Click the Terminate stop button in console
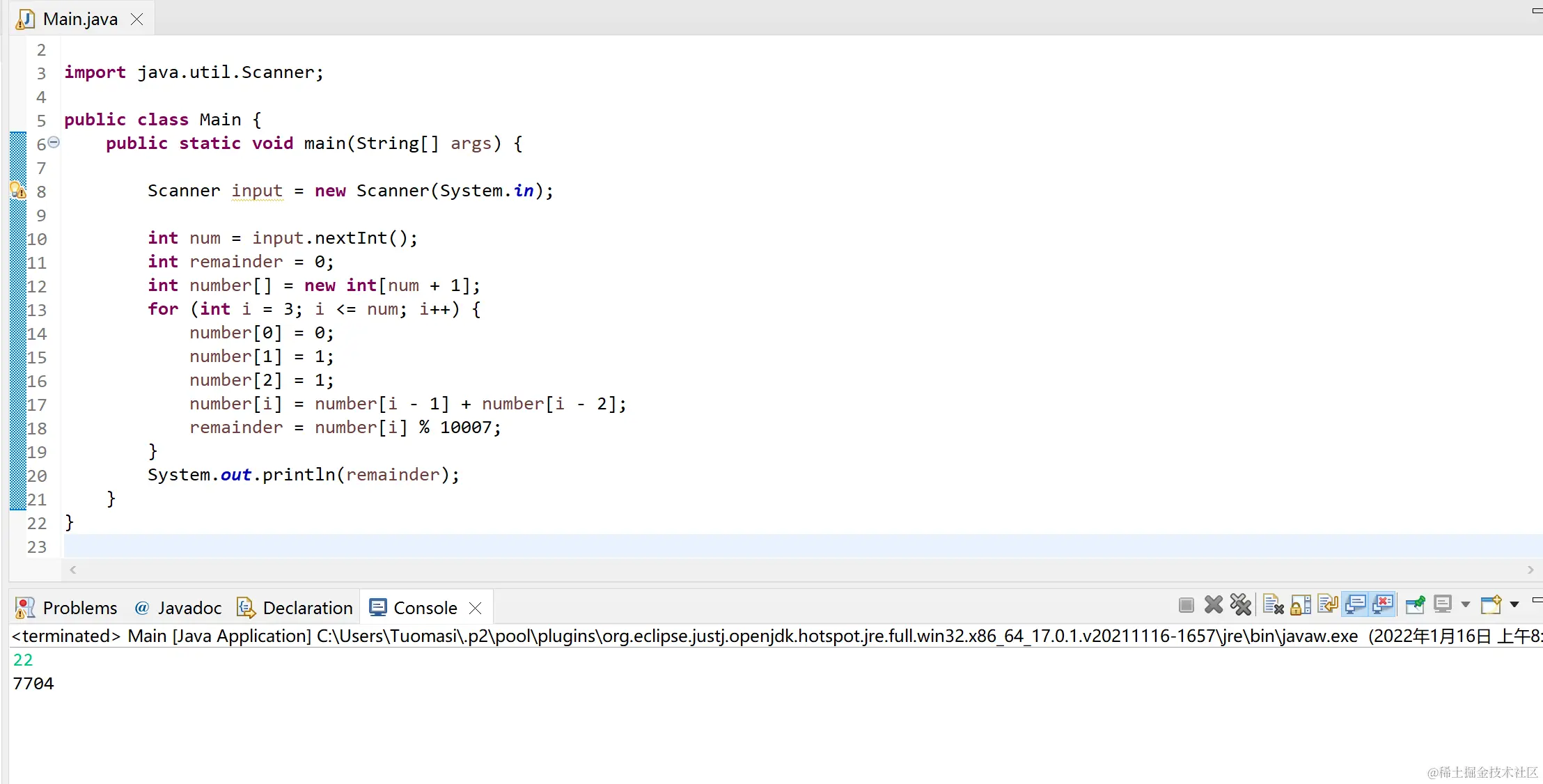 1186,605
